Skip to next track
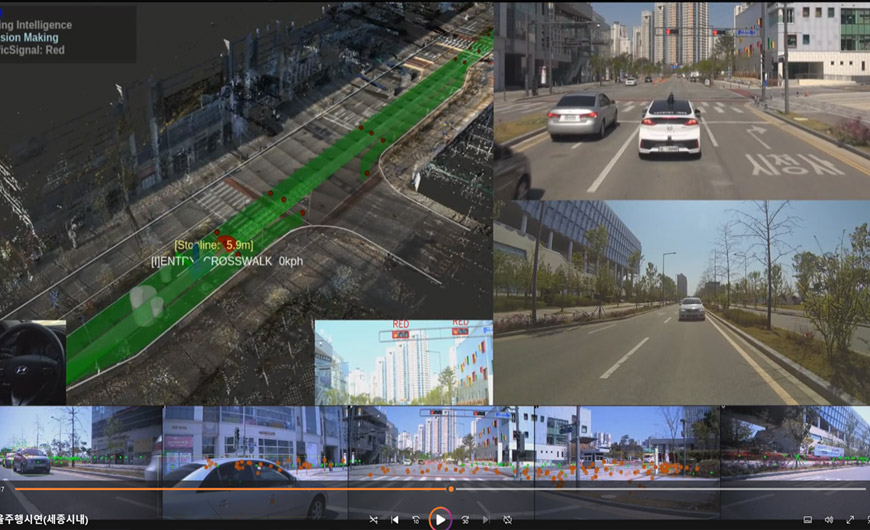This screenshot has width=870, height=530. click(486, 520)
